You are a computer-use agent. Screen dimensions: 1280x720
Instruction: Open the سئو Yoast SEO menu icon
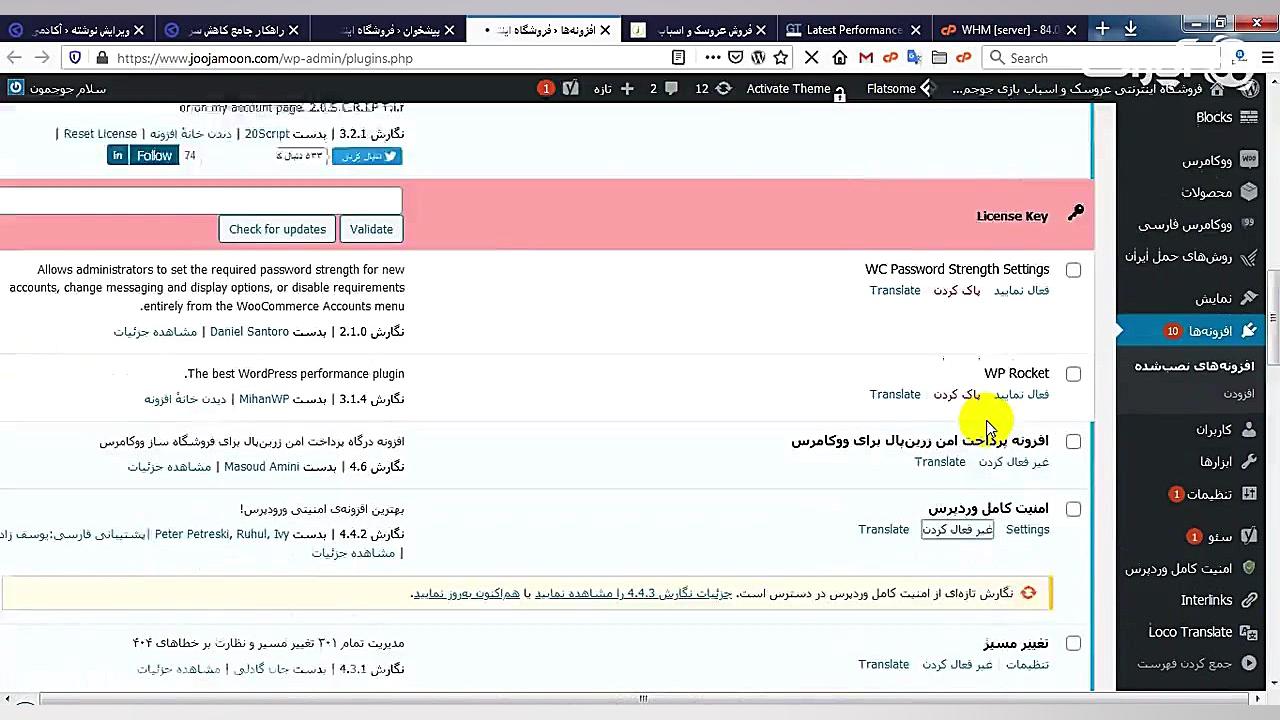pos(1249,536)
